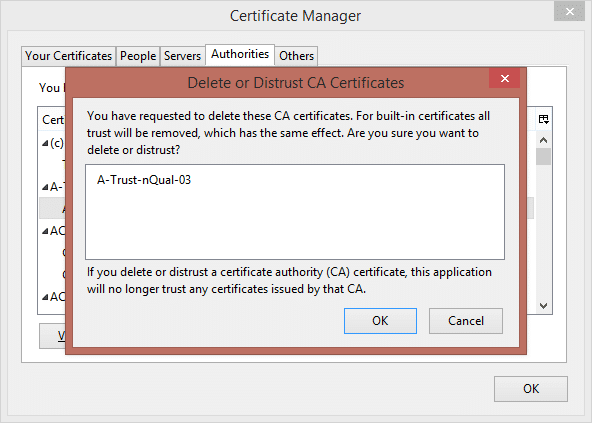The width and height of the screenshot is (592, 423).
Task: Select the Authorities tab
Action: coord(240,55)
